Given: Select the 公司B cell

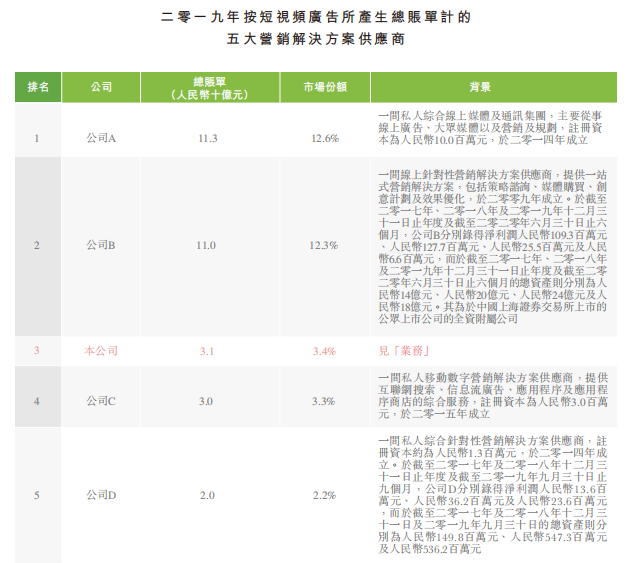Looking at the screenshot, I should point(101,245).
